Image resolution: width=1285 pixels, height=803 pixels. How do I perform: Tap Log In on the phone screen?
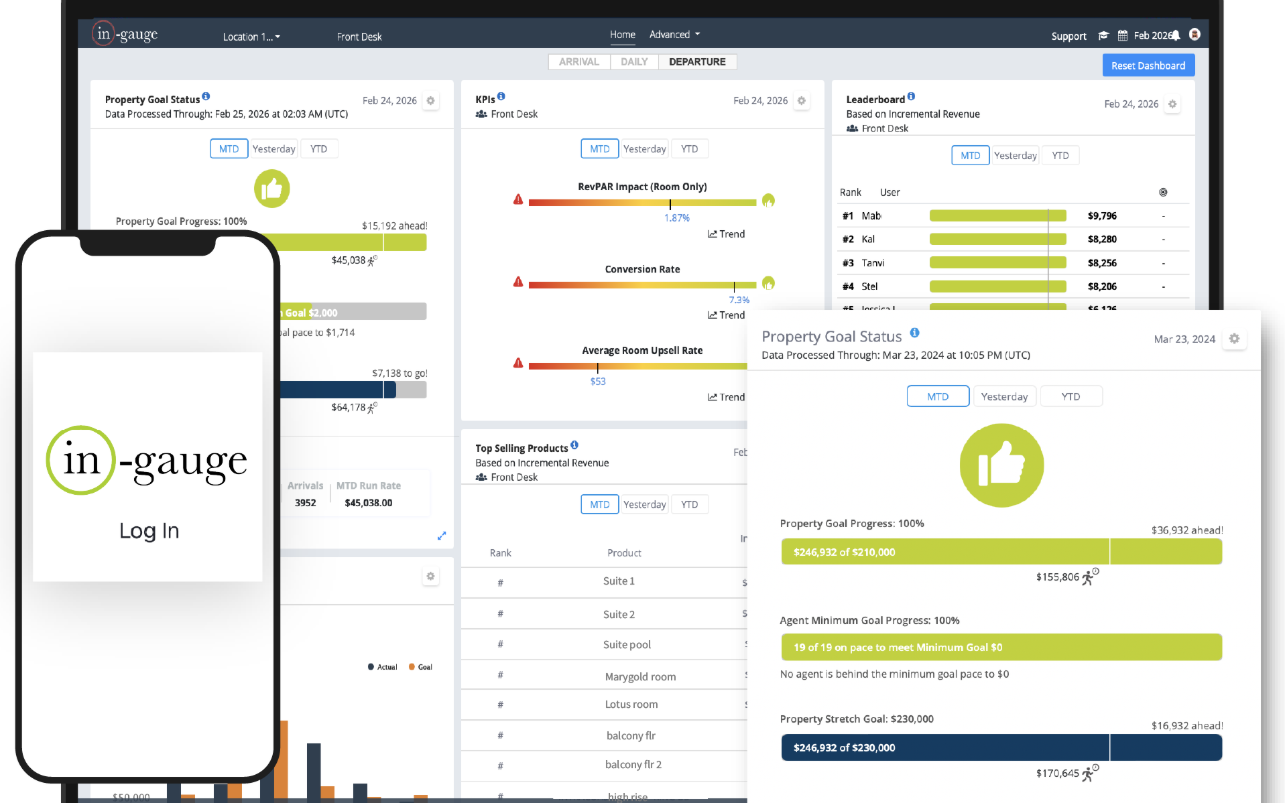[x=149, y=531]
